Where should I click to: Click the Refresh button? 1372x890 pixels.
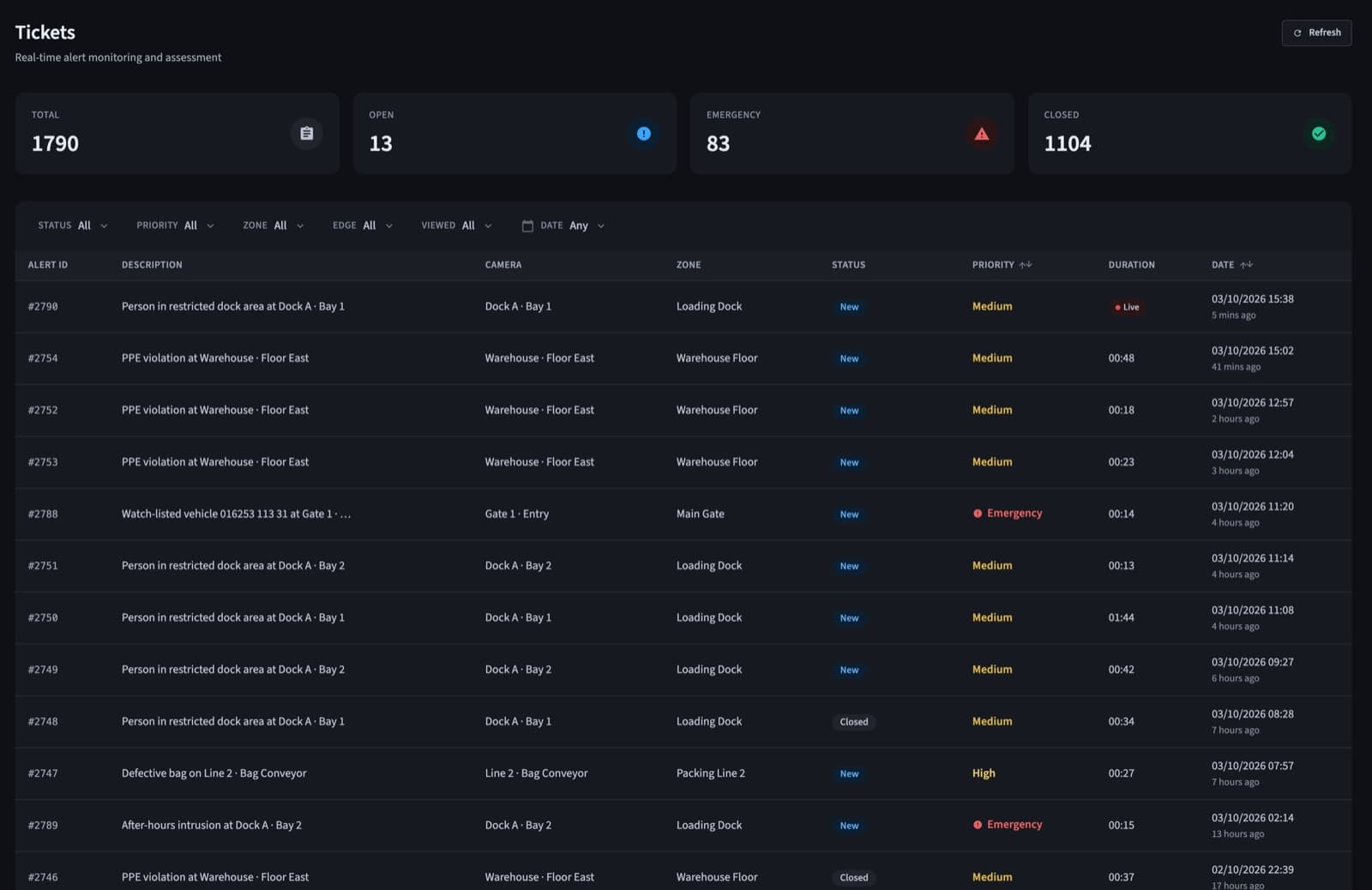(x=1316, y=33)
